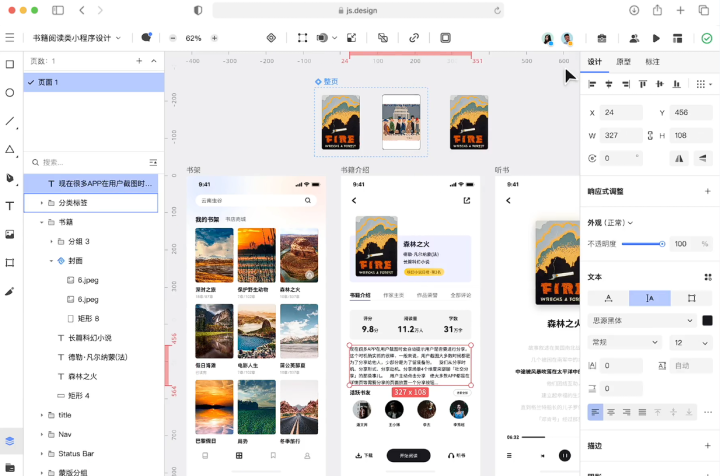This screenshot has width=720, height=476.
Task: Open the 书籍阅读类小程序设计 file title menu
Action: tap(76, 38)
